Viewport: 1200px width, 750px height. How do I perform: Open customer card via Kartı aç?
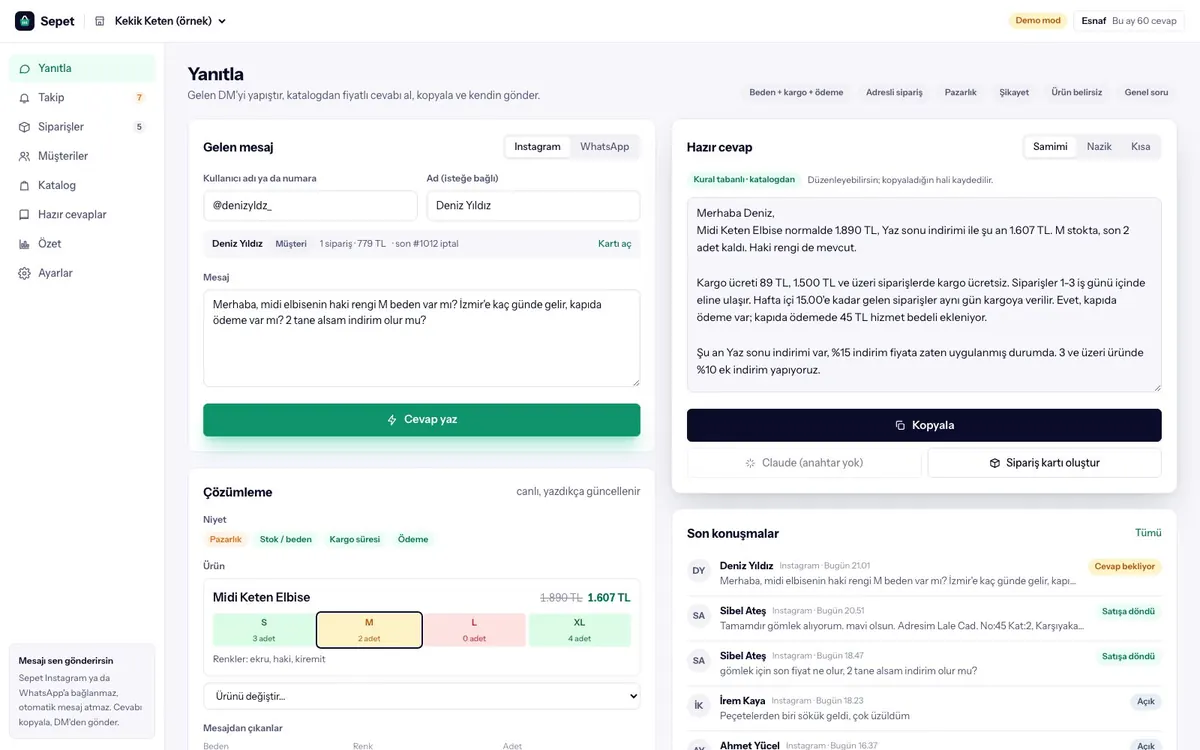(615, 244)
